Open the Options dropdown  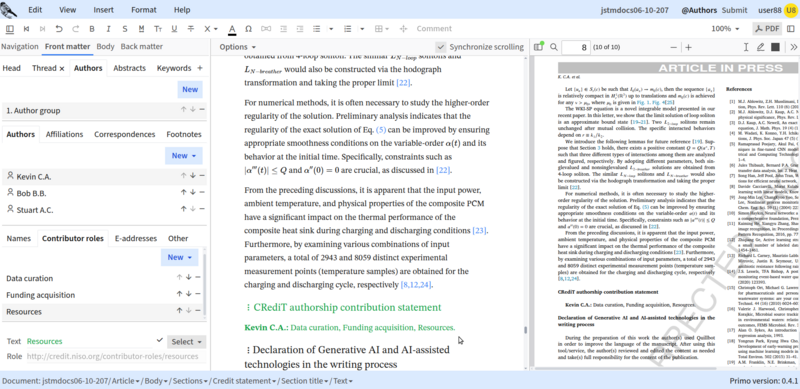238,47
